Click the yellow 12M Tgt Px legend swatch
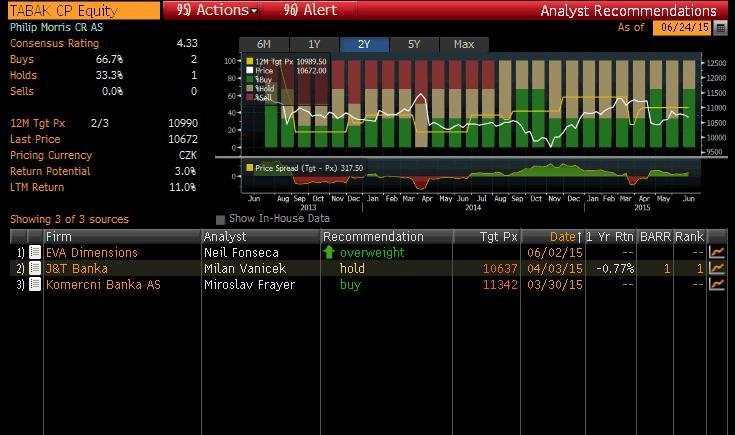Image resolution: width=735 pixels, height=435 pixels. (x=250, y=61)
